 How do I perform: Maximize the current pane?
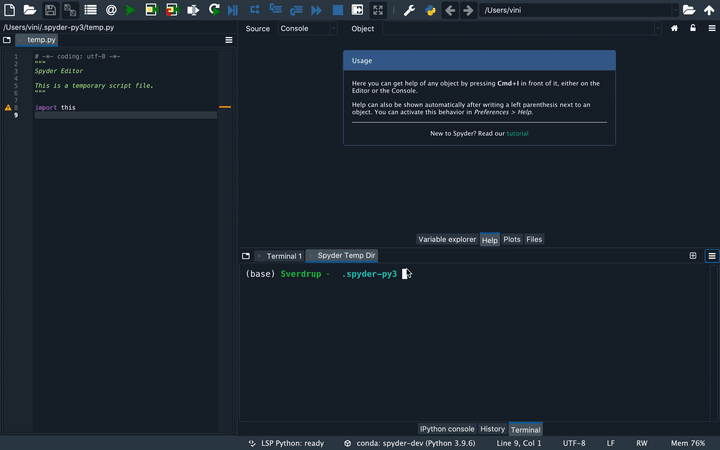pos(357,10)
